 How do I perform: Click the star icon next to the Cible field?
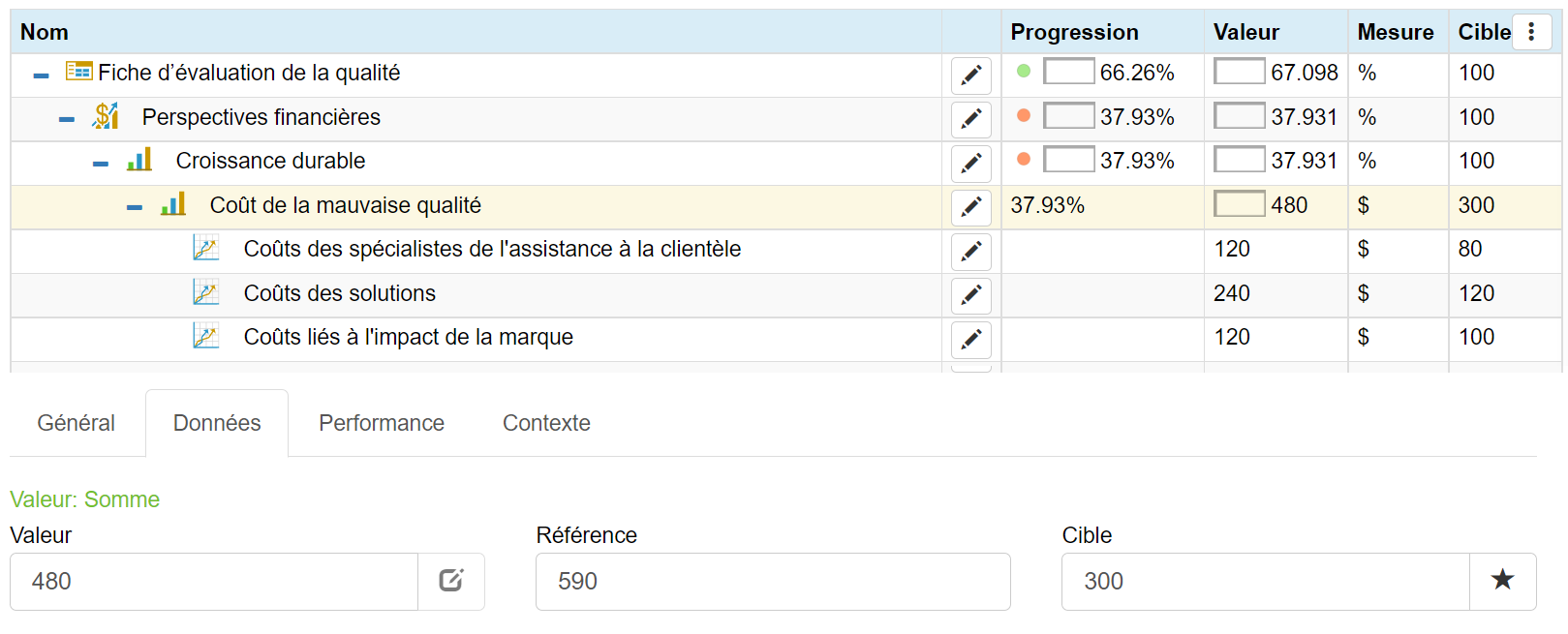pos(1502,580)
